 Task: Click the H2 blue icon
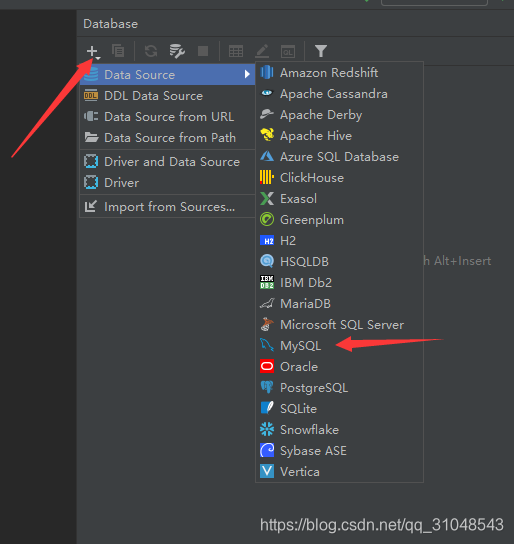coord(267,240)
